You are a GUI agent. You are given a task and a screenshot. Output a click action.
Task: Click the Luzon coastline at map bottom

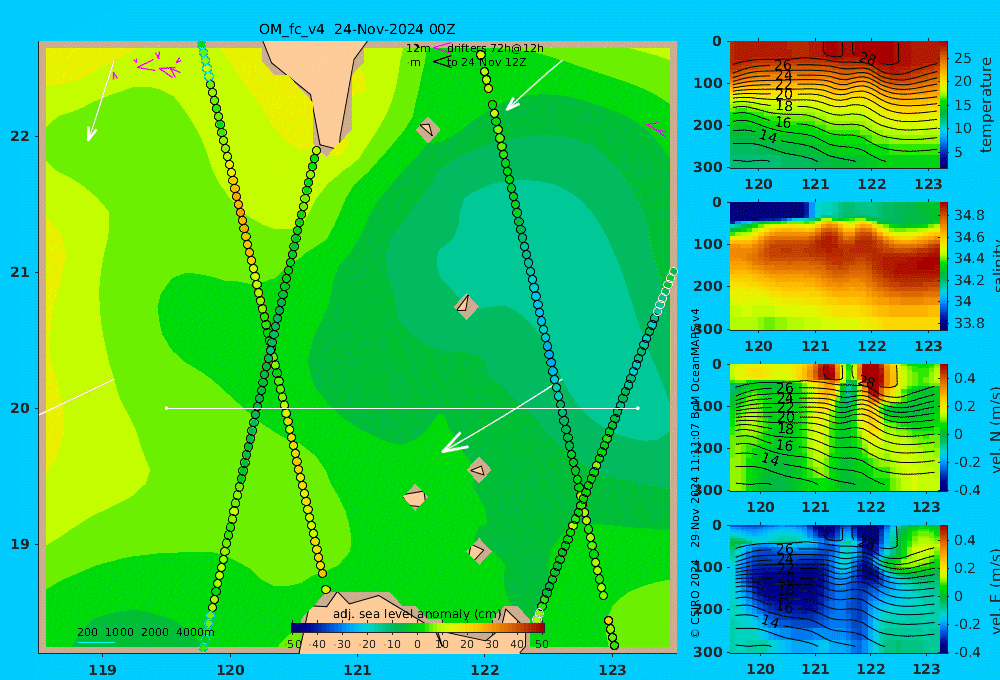415,622
